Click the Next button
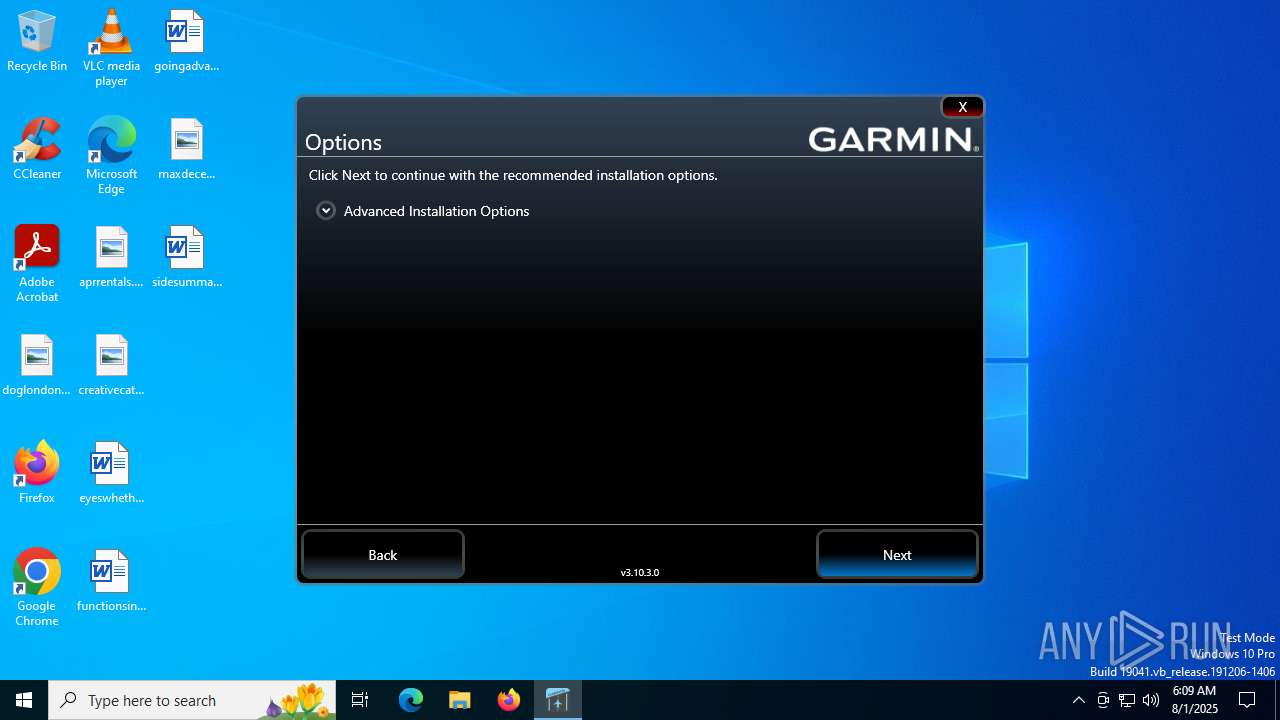The width and height of the screenshot is (1280, 720). click(x=897, y=555)
